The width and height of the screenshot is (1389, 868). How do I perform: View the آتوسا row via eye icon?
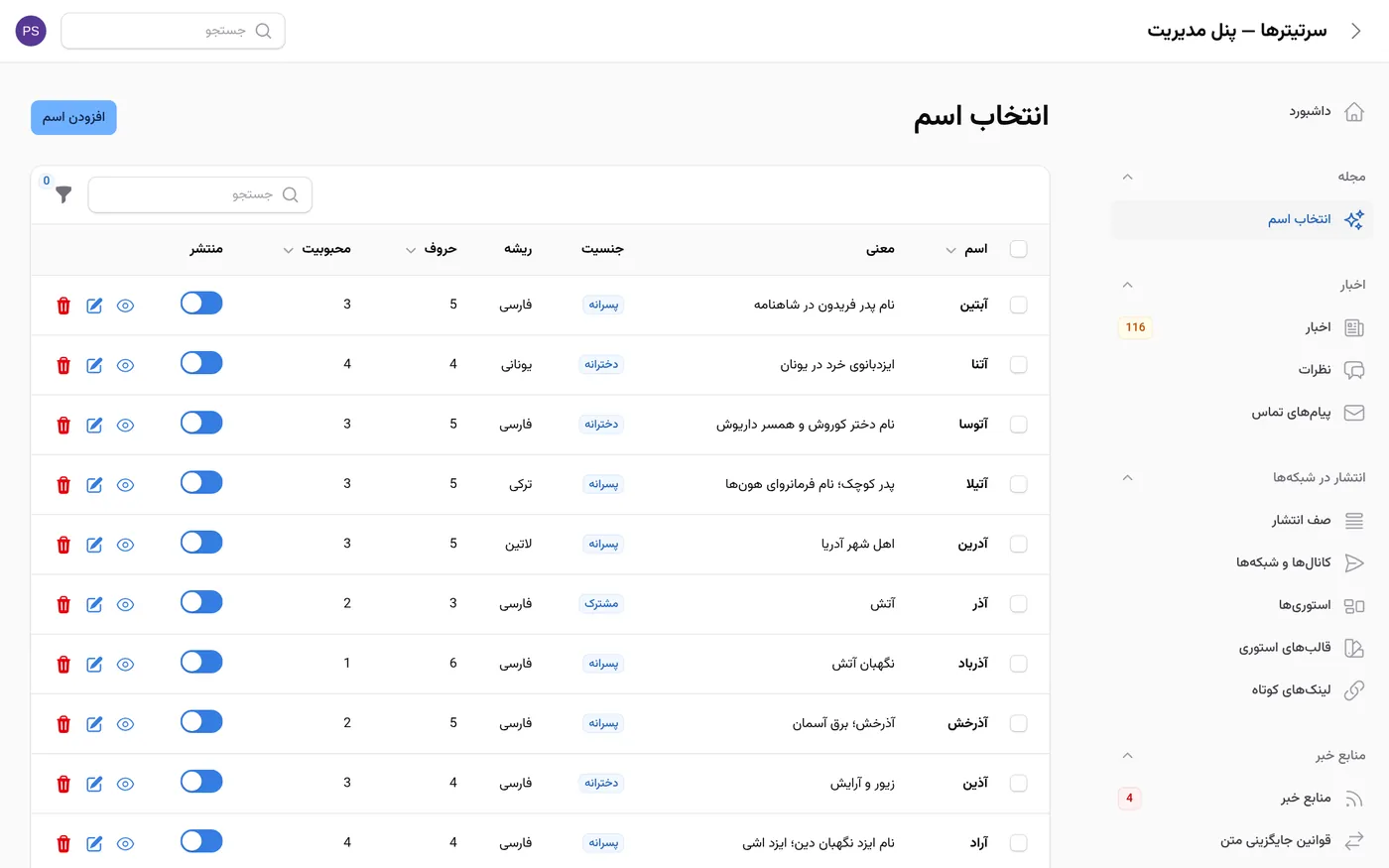[x=125, y=425]
